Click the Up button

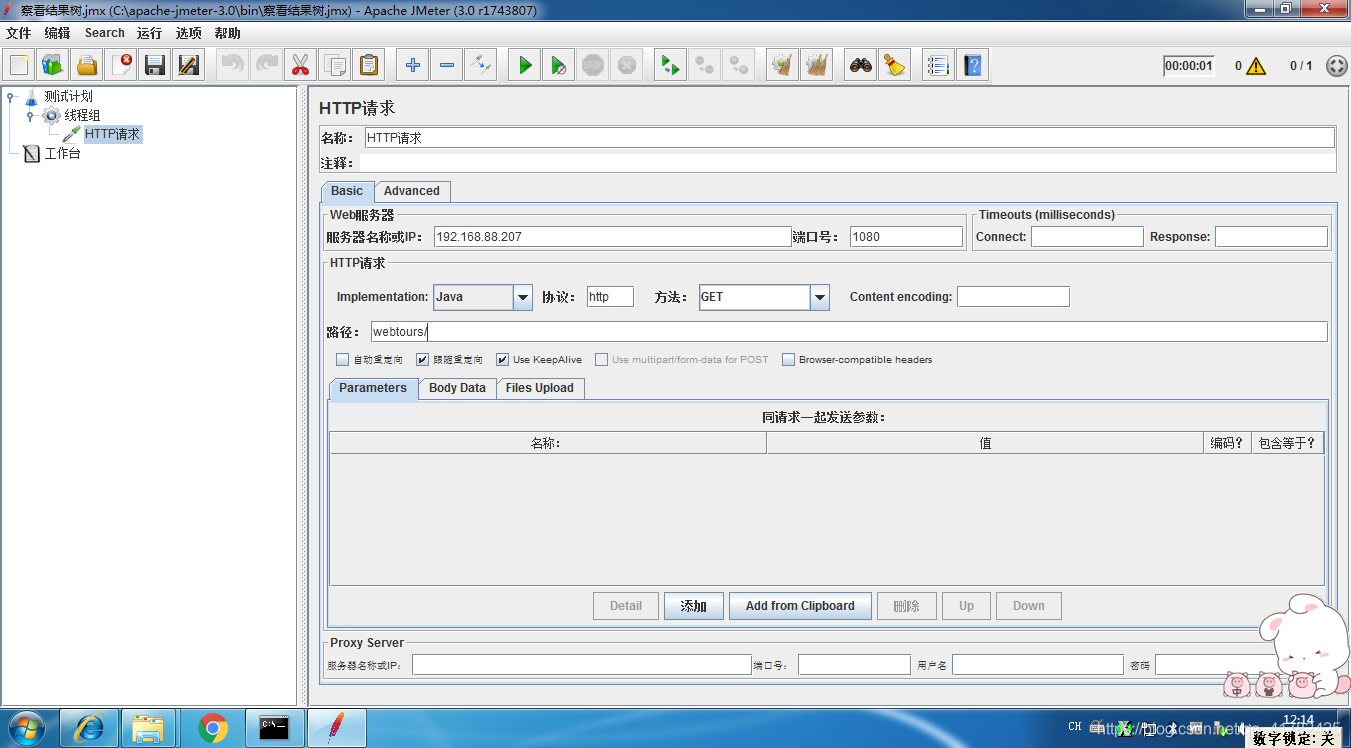tap(966, 606)
